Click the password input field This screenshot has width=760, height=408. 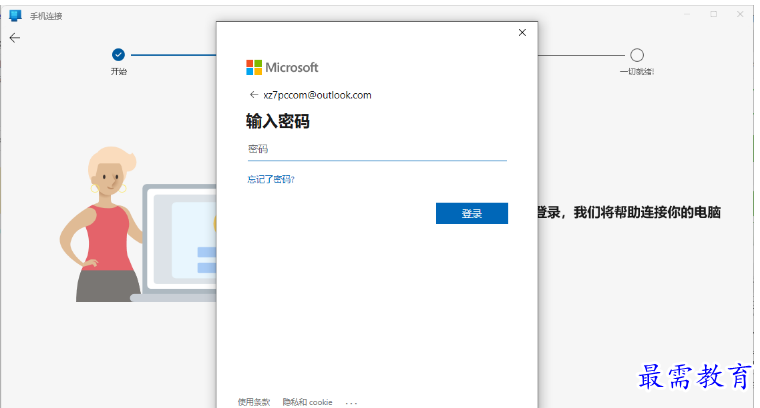377,149
